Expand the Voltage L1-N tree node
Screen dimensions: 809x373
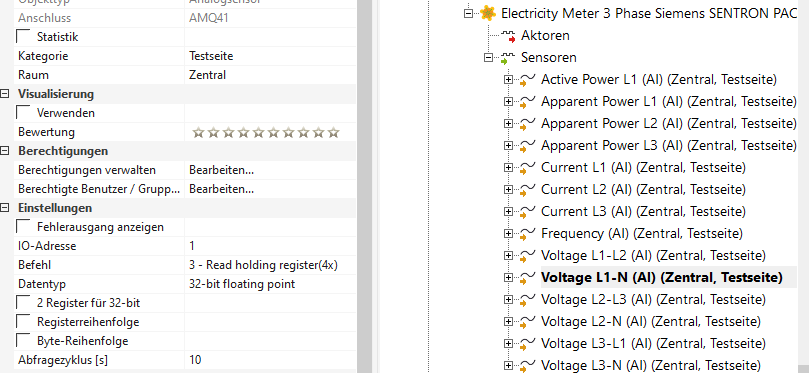(508, 278)
